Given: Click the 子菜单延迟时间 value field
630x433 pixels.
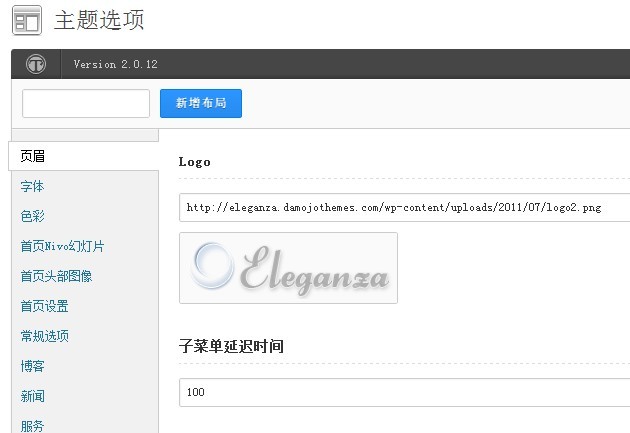Looking at the screenshot, I should tap(404, 392).
